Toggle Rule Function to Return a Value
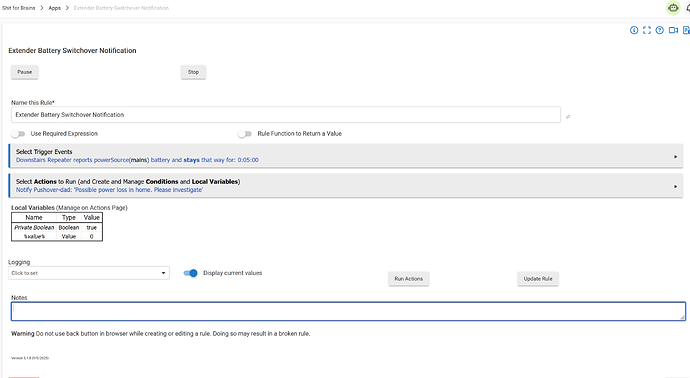The width and height of the screenshot is (690, 378). [245, 134]
